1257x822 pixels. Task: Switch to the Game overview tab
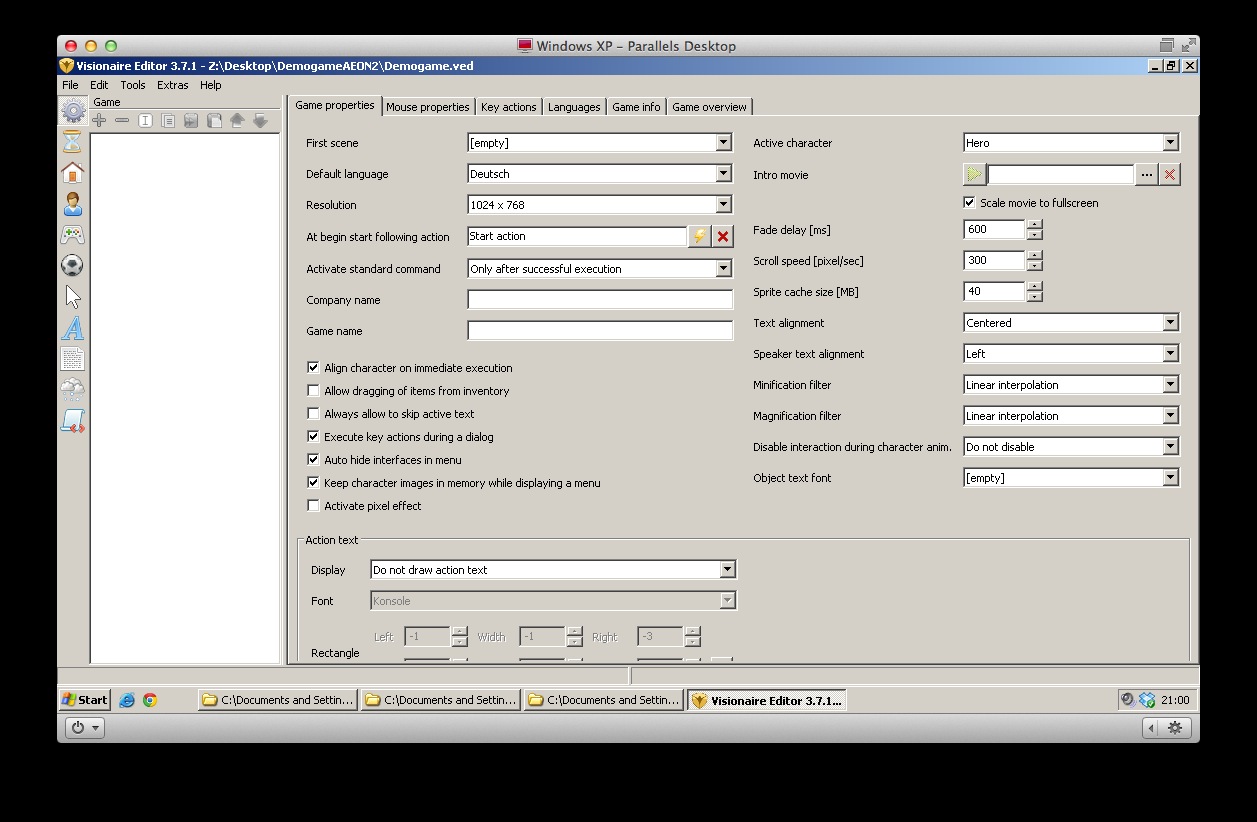click(x=709, y=107)
